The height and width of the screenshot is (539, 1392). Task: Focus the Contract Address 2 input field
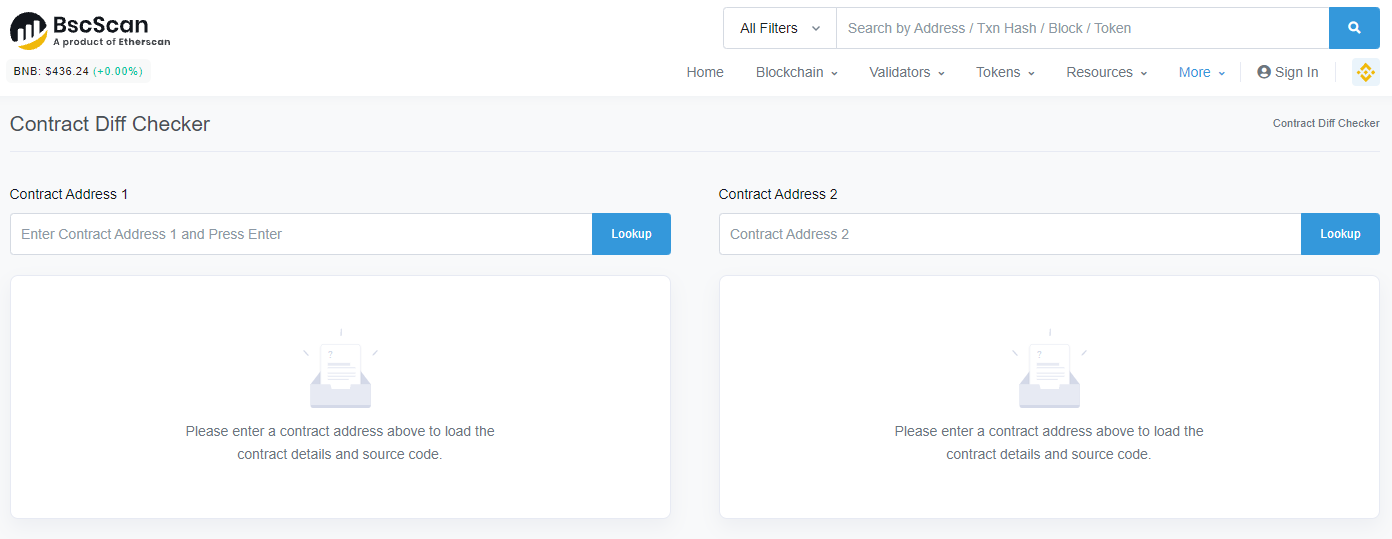tap(1009, 234)
